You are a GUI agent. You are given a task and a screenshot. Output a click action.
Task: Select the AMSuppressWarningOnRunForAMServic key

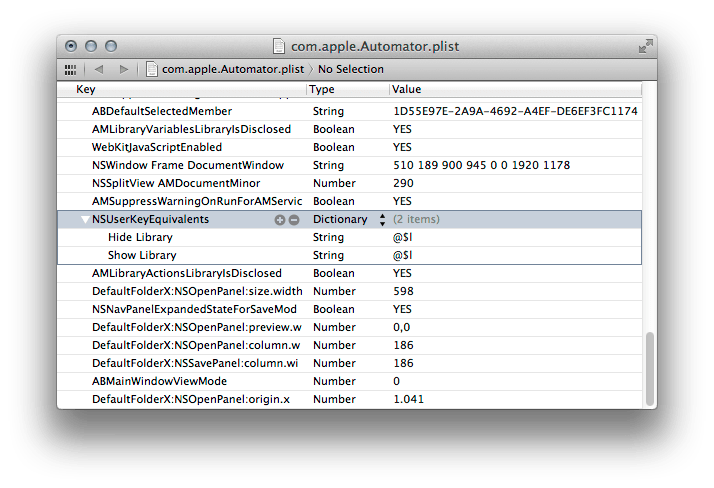[x=197, y=201]
